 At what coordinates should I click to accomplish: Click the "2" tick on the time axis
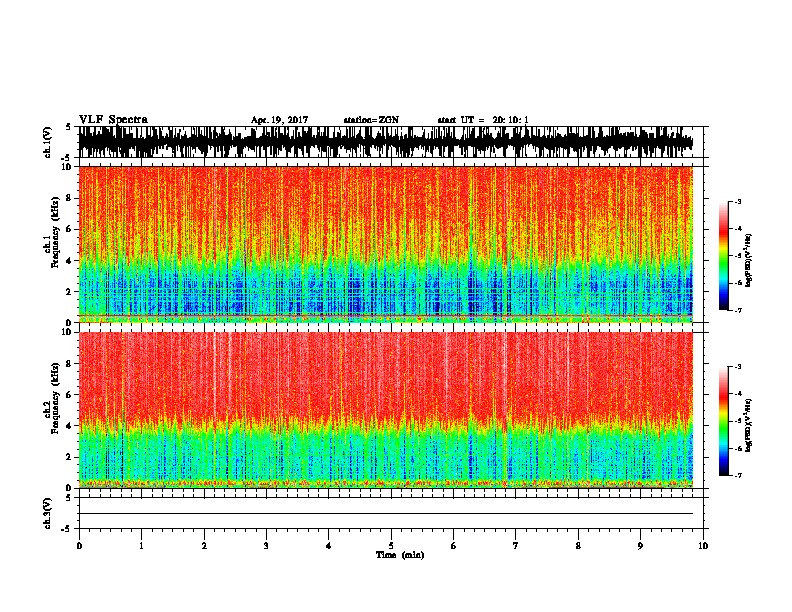click(x=204, y=546)
